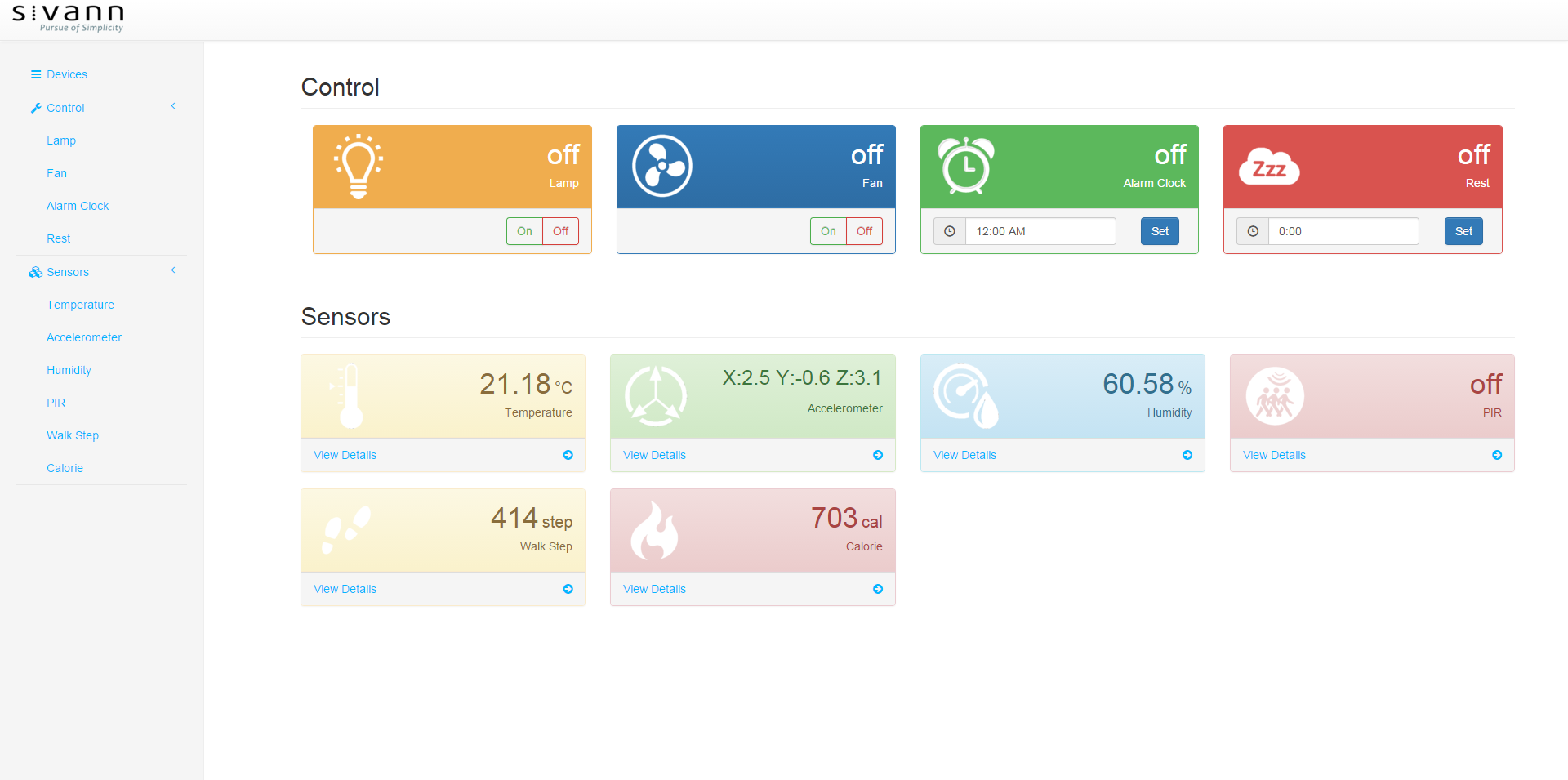Go to Walk Step in sidebar

point(73,435)
